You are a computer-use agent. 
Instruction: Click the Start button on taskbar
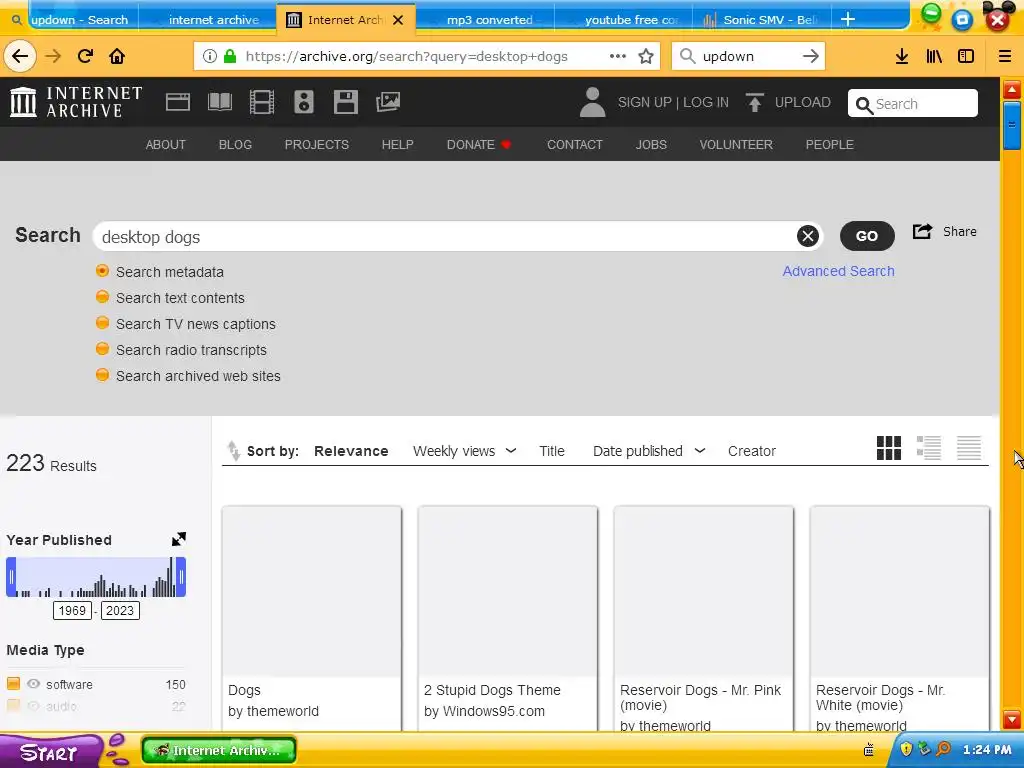point(49,752)
